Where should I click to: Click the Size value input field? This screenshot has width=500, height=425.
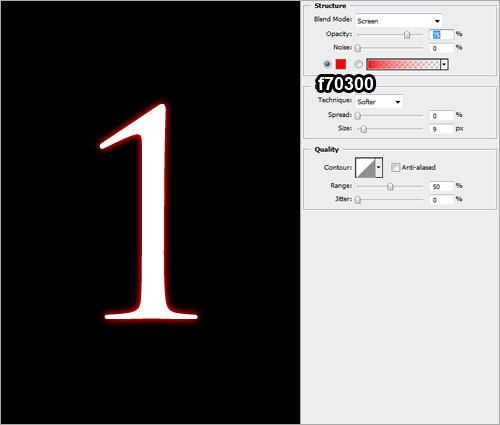(442, 129)
